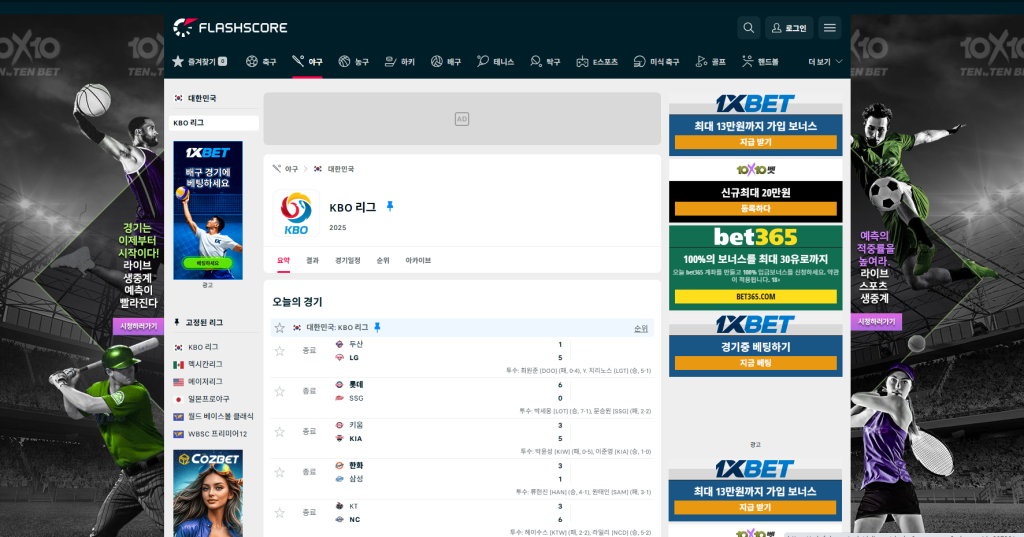
Task: Open the 순위 standings tab
Action: 383,260
